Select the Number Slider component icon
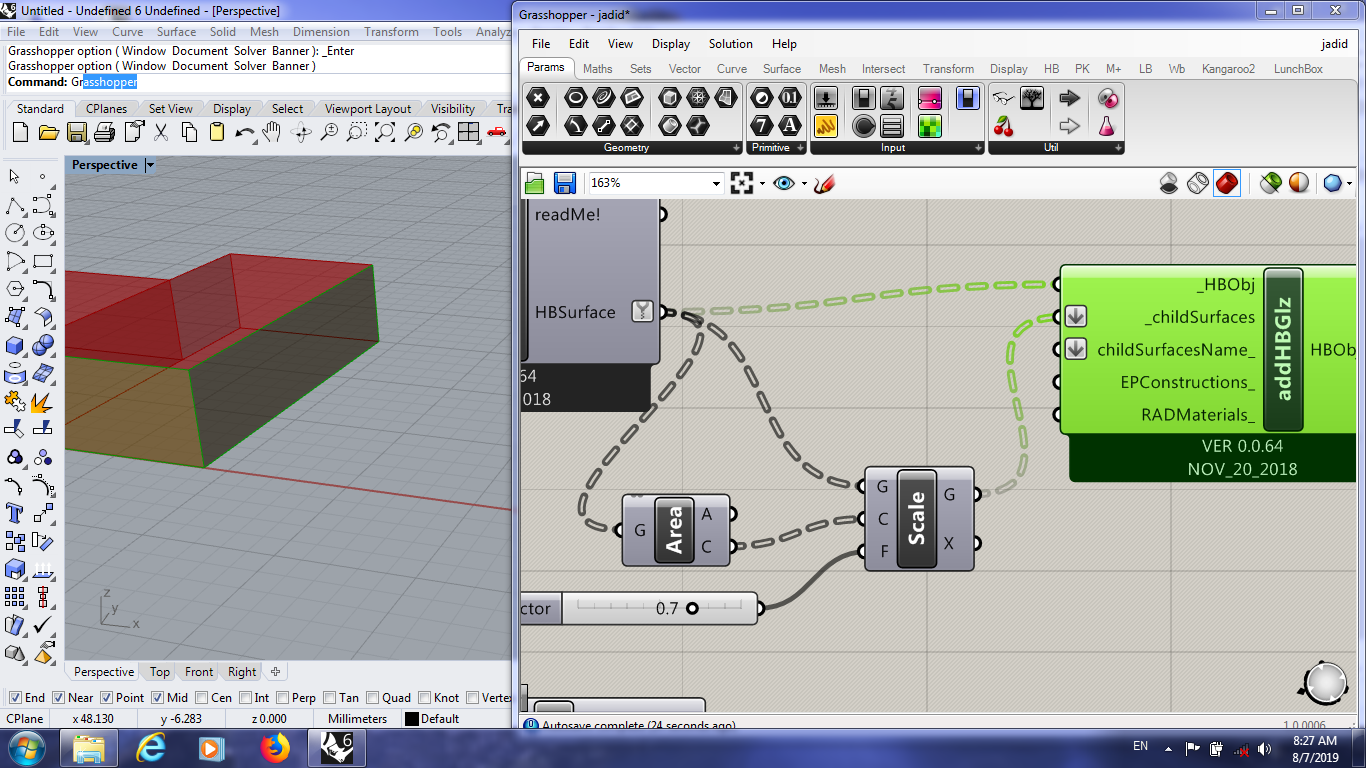The height and width of the screenshot is (768, 1366). click(826, 98)
